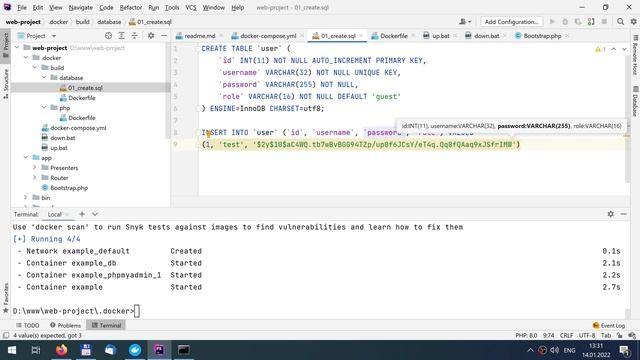Open the Tools menu
This screenshot has height=360, width=640.
(172, 7)
